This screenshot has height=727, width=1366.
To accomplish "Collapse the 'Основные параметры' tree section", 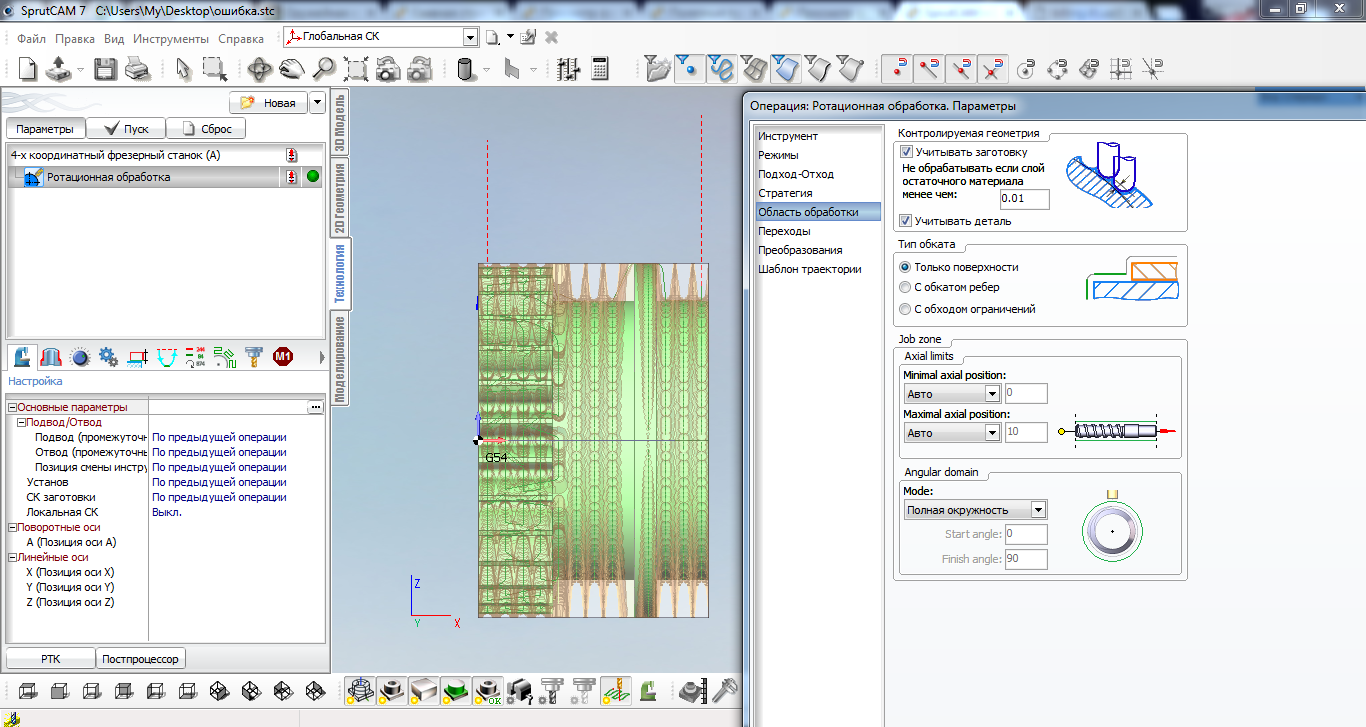I will tap(12, 408).
